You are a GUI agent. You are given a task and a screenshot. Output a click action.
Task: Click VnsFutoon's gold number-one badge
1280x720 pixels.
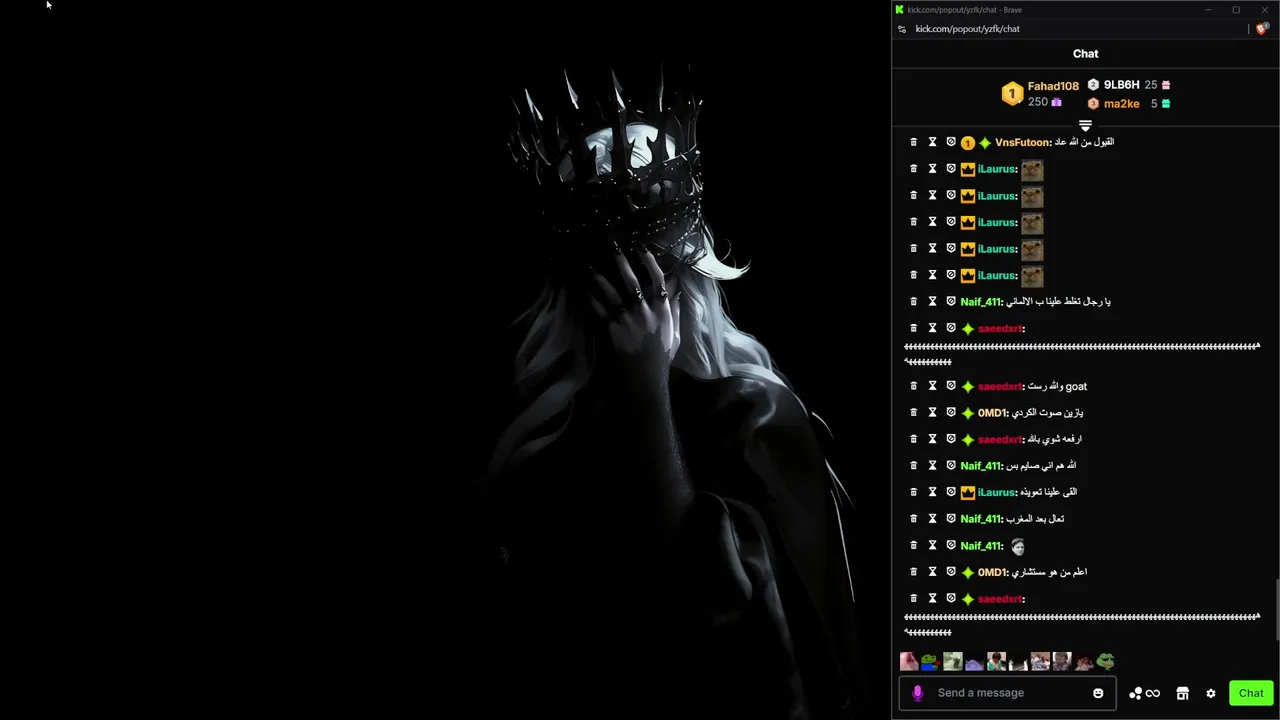point(967,143)
